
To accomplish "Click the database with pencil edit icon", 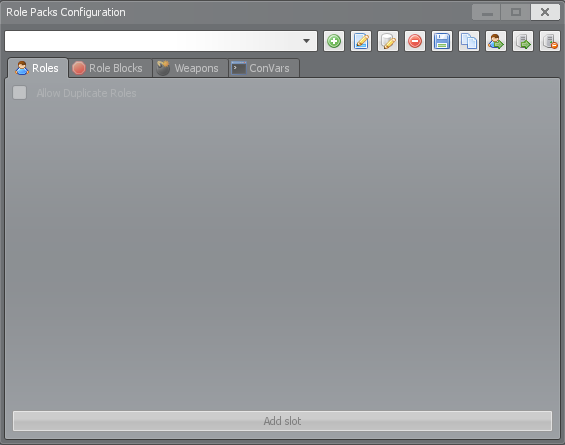I will (388, 41).
